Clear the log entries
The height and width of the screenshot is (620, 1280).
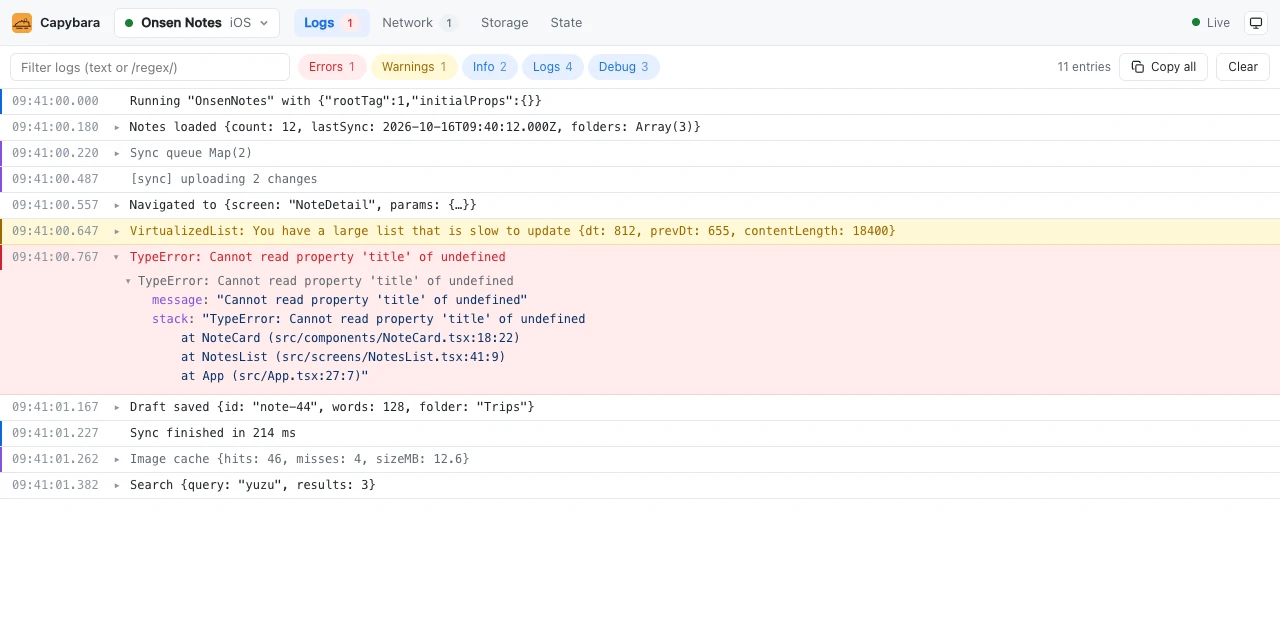click(1243, 67)
